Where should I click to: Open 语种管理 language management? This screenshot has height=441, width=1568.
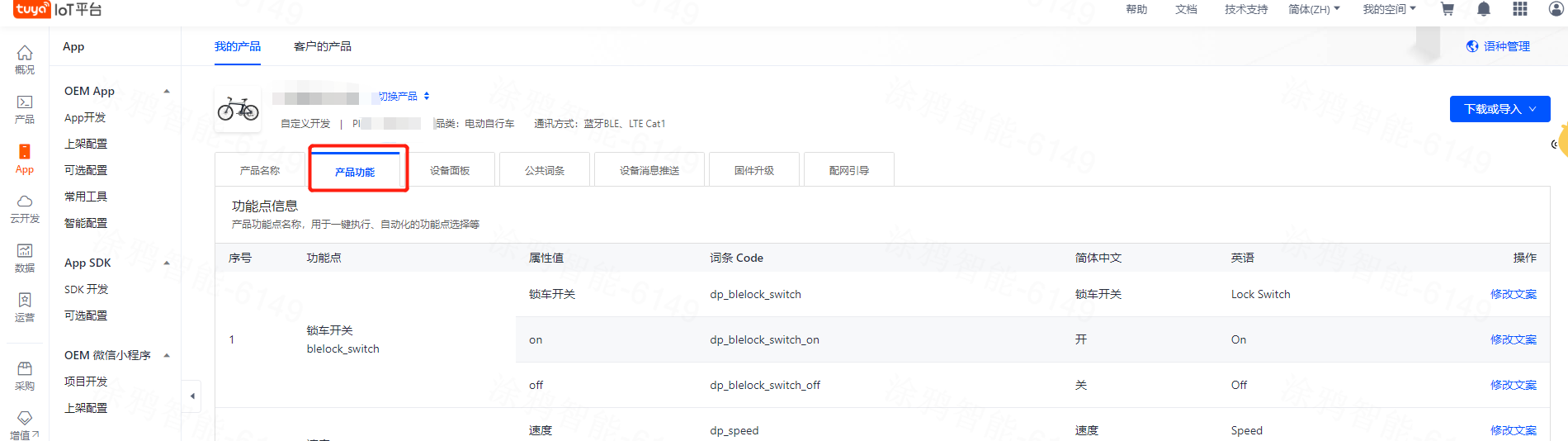(x=1507, y=46)
